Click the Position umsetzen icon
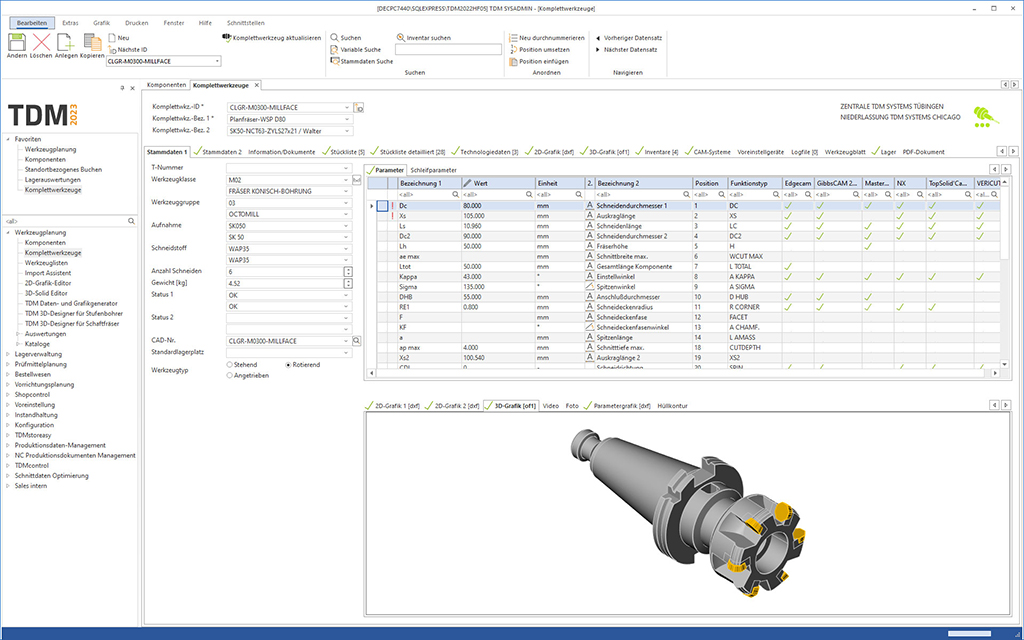The height and width of the screenshot is (640, 1024). 513,50
